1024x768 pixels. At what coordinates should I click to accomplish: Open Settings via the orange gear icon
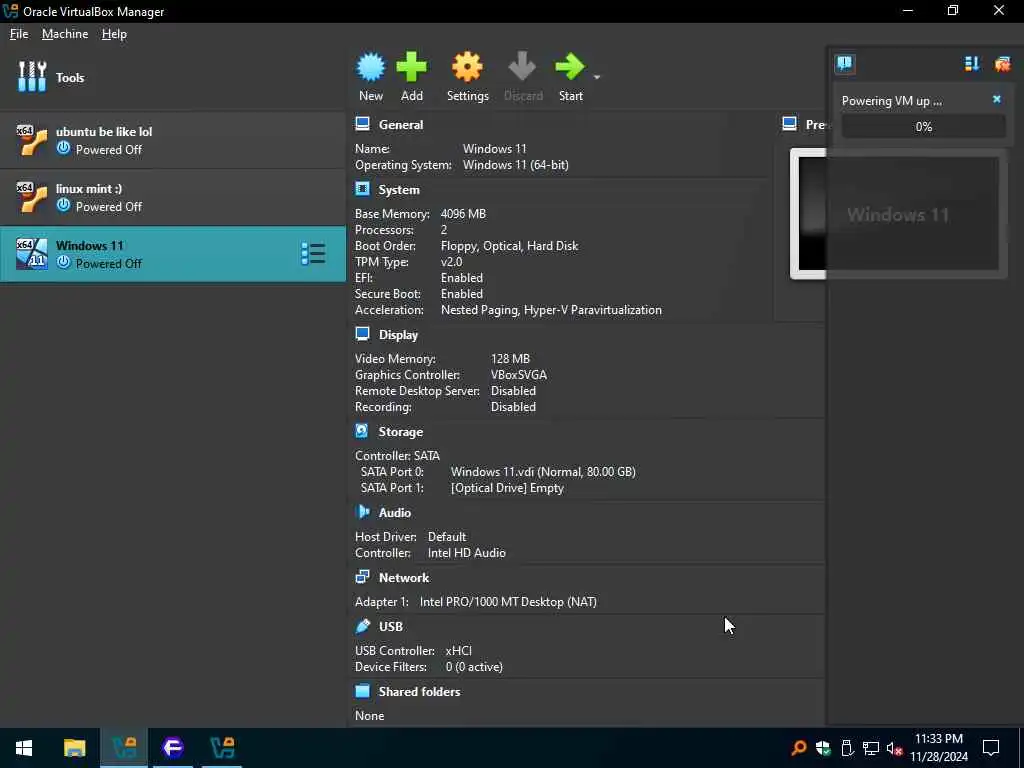click(467, 67)
